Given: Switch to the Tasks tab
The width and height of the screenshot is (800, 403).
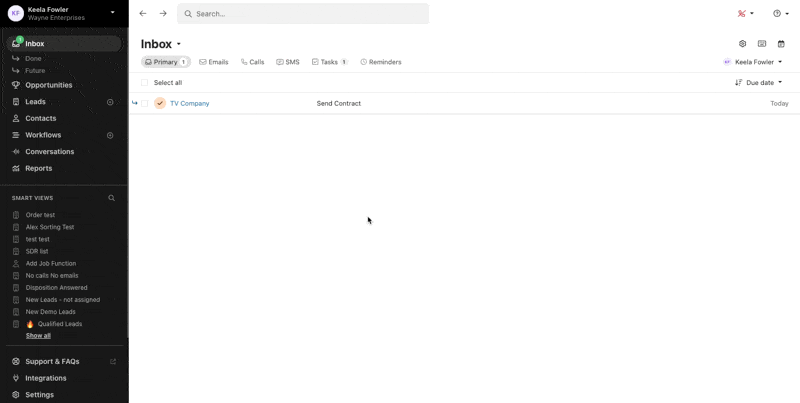Looking at the screenshot, I should coord(330,62).
